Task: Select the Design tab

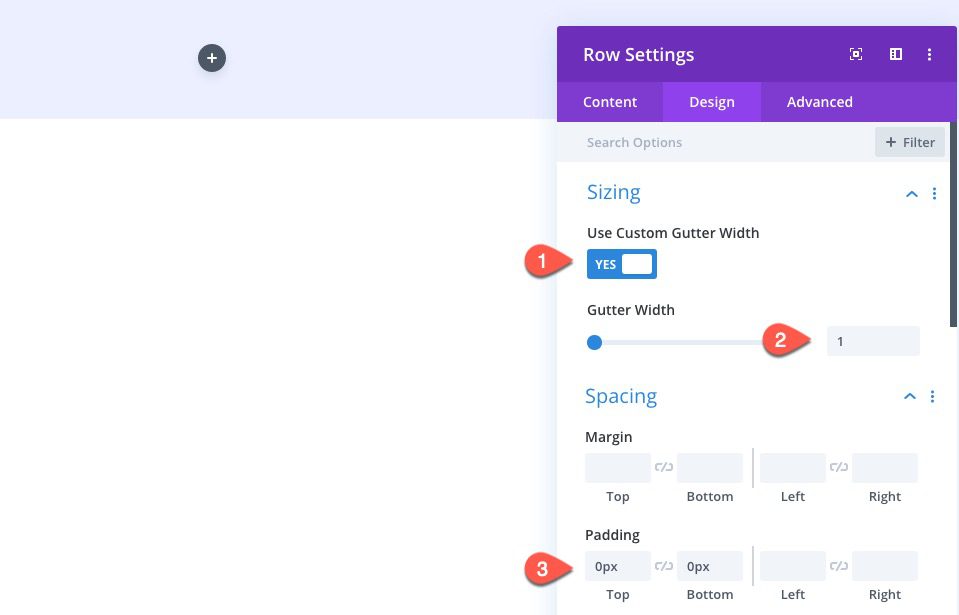Action: click(711, 101)
